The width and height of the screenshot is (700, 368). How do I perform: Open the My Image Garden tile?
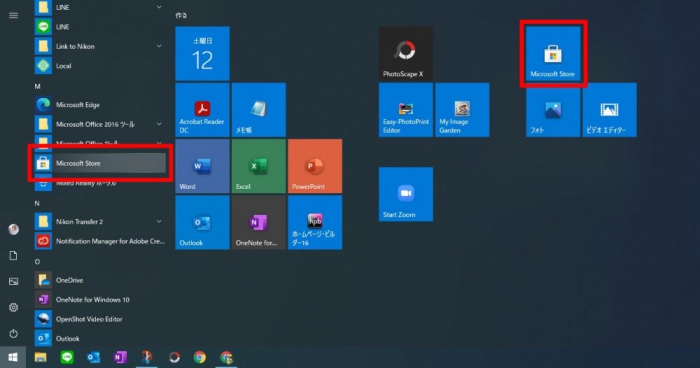point(462,110)
